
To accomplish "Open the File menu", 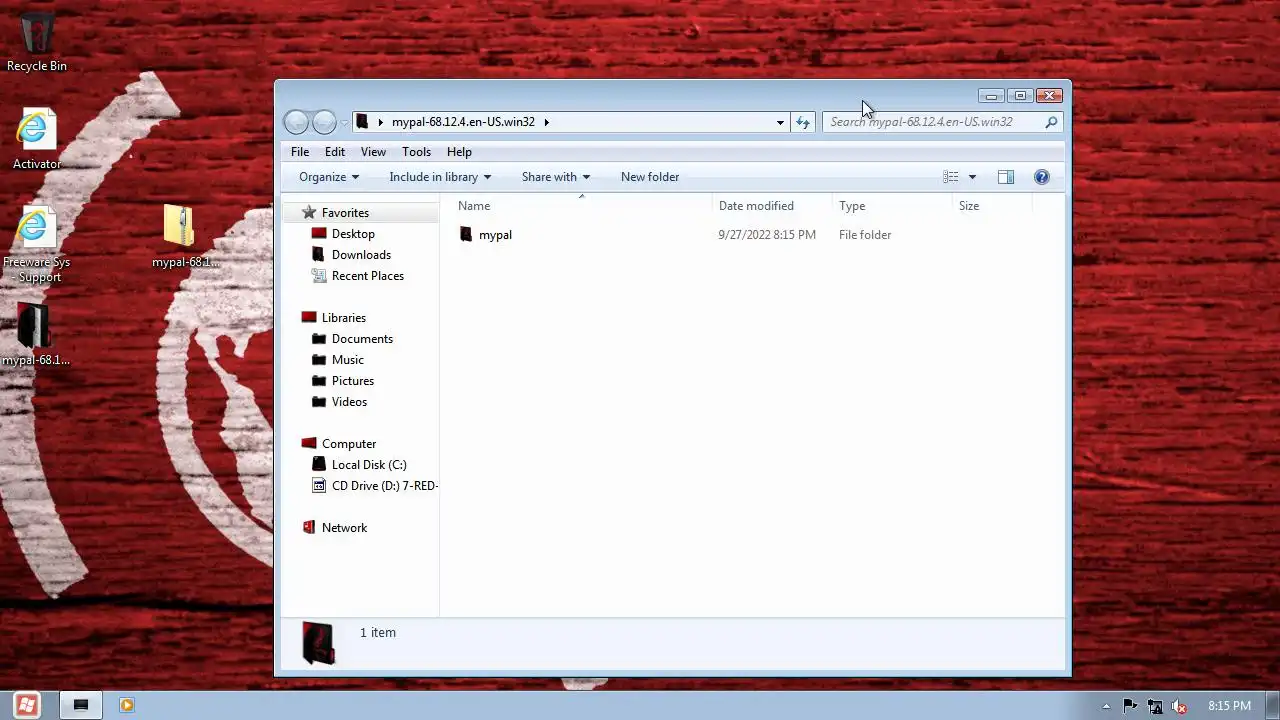I will tap(300, 152).
